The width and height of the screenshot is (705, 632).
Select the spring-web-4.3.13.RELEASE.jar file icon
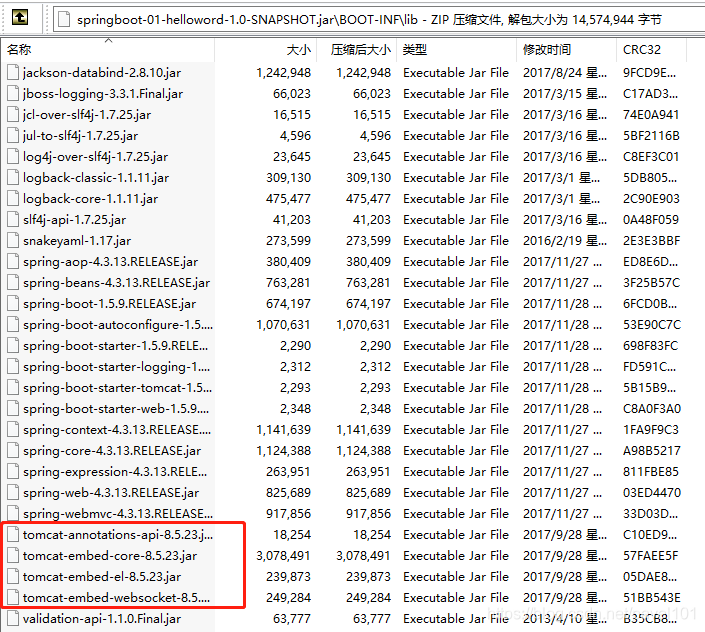[13, 493]
